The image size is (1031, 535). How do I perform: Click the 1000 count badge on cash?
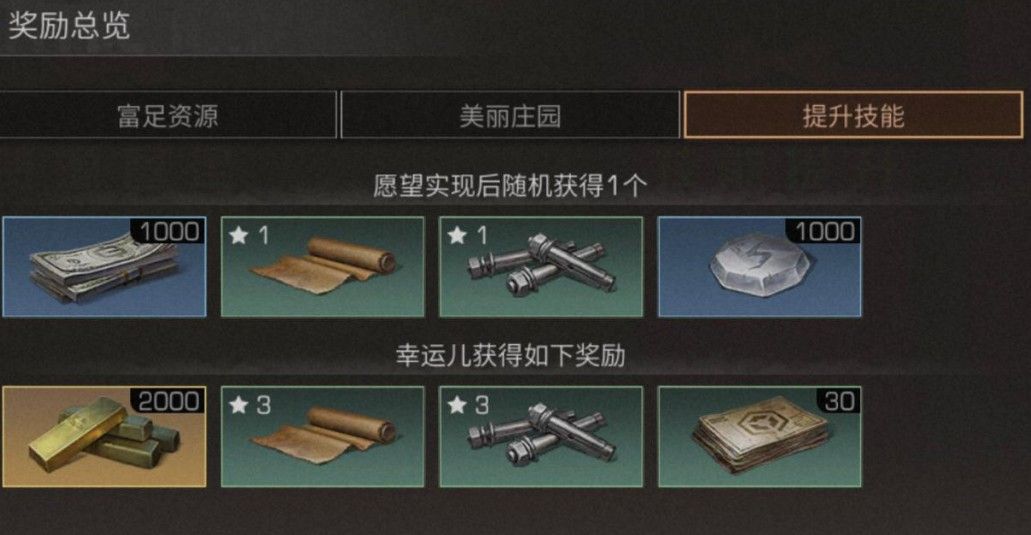pyautogui.click(x=168, y=231)
